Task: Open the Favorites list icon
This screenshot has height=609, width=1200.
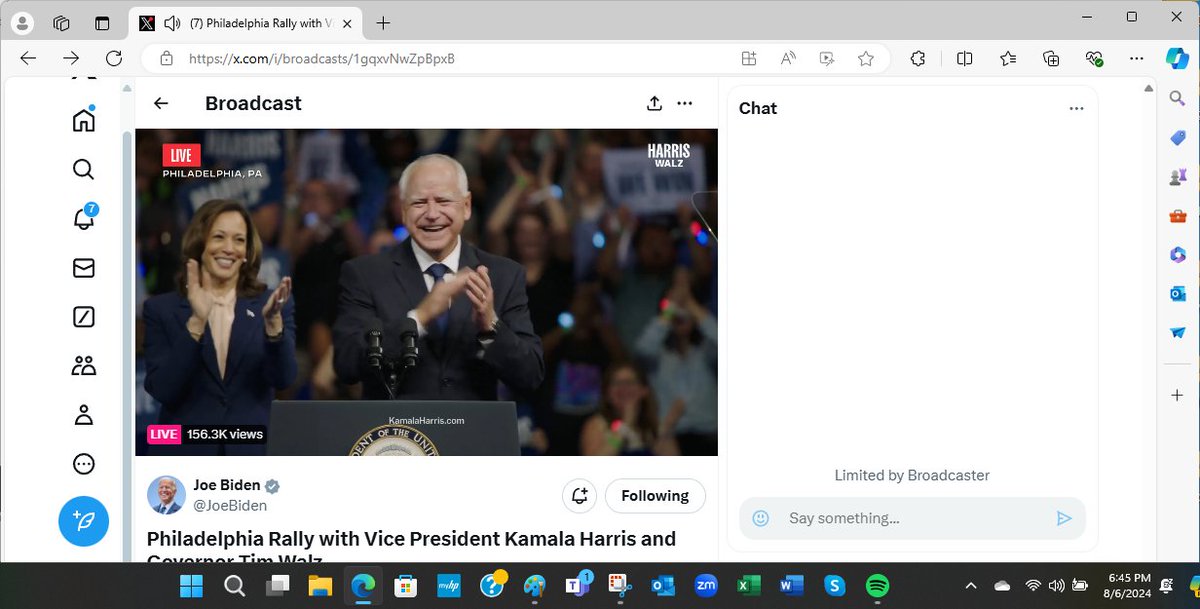Action: pyautogui.click(x=1008, y=59)
